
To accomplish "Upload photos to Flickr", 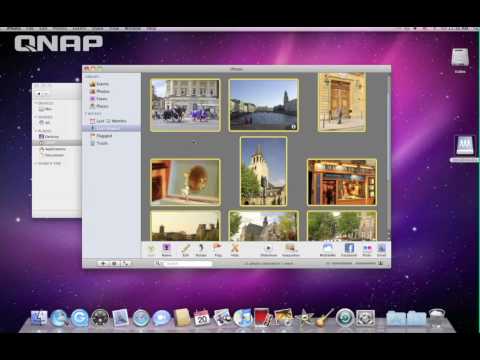I will (367, 250).
